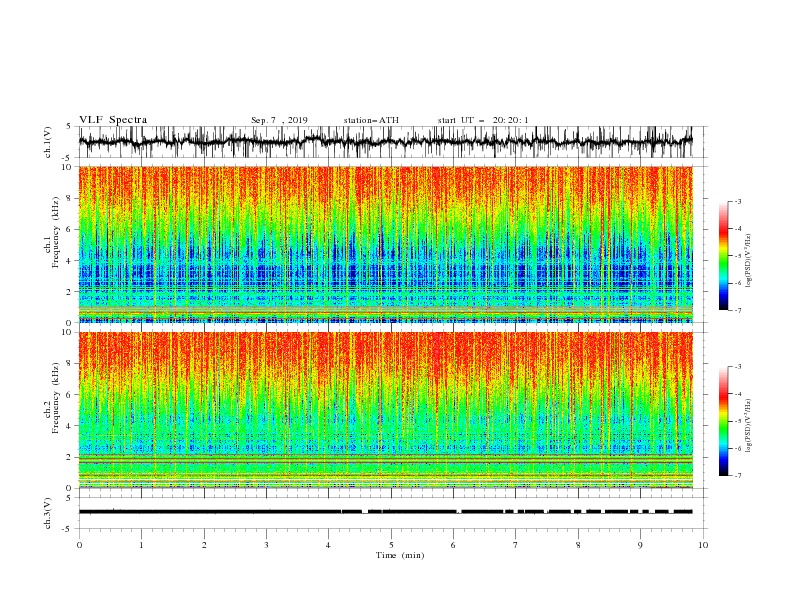
Task: Click the ch.1 spectrogram color bar
Action: point(723,256)
